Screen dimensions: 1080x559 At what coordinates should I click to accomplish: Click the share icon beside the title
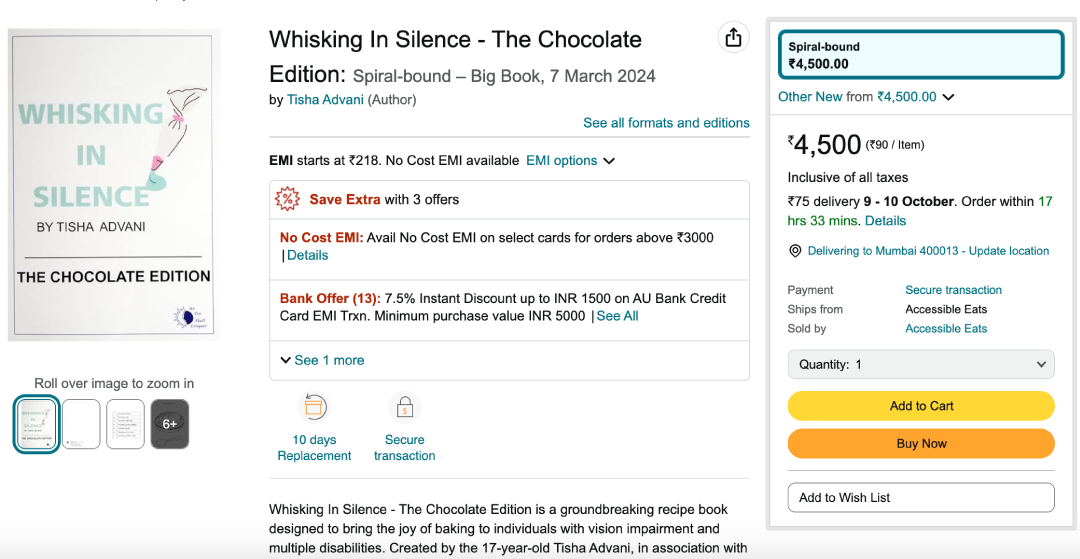tap(734, 36)
